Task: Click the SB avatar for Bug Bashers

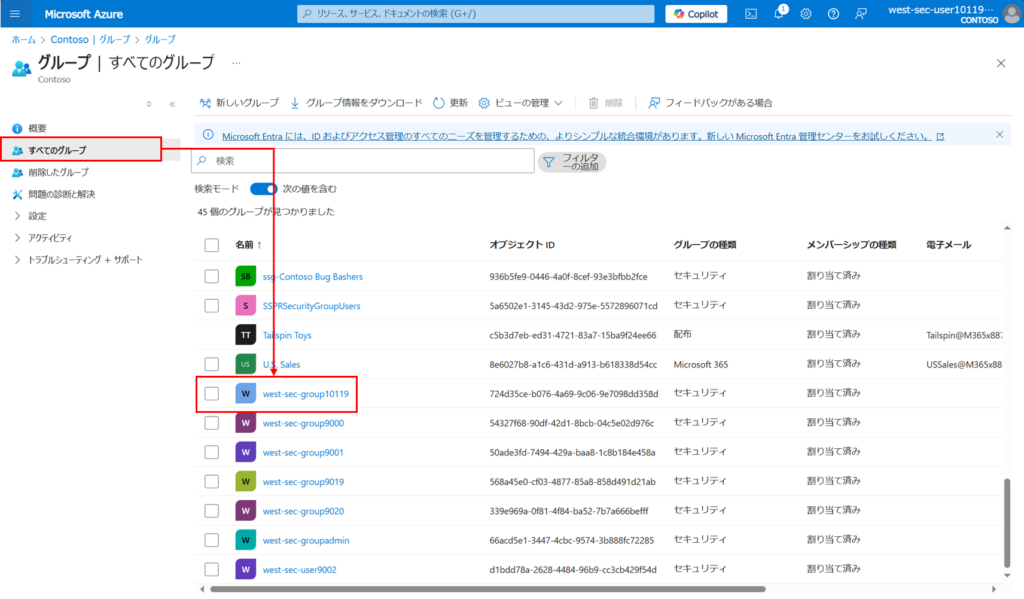Action: click(x=246, y=276)
